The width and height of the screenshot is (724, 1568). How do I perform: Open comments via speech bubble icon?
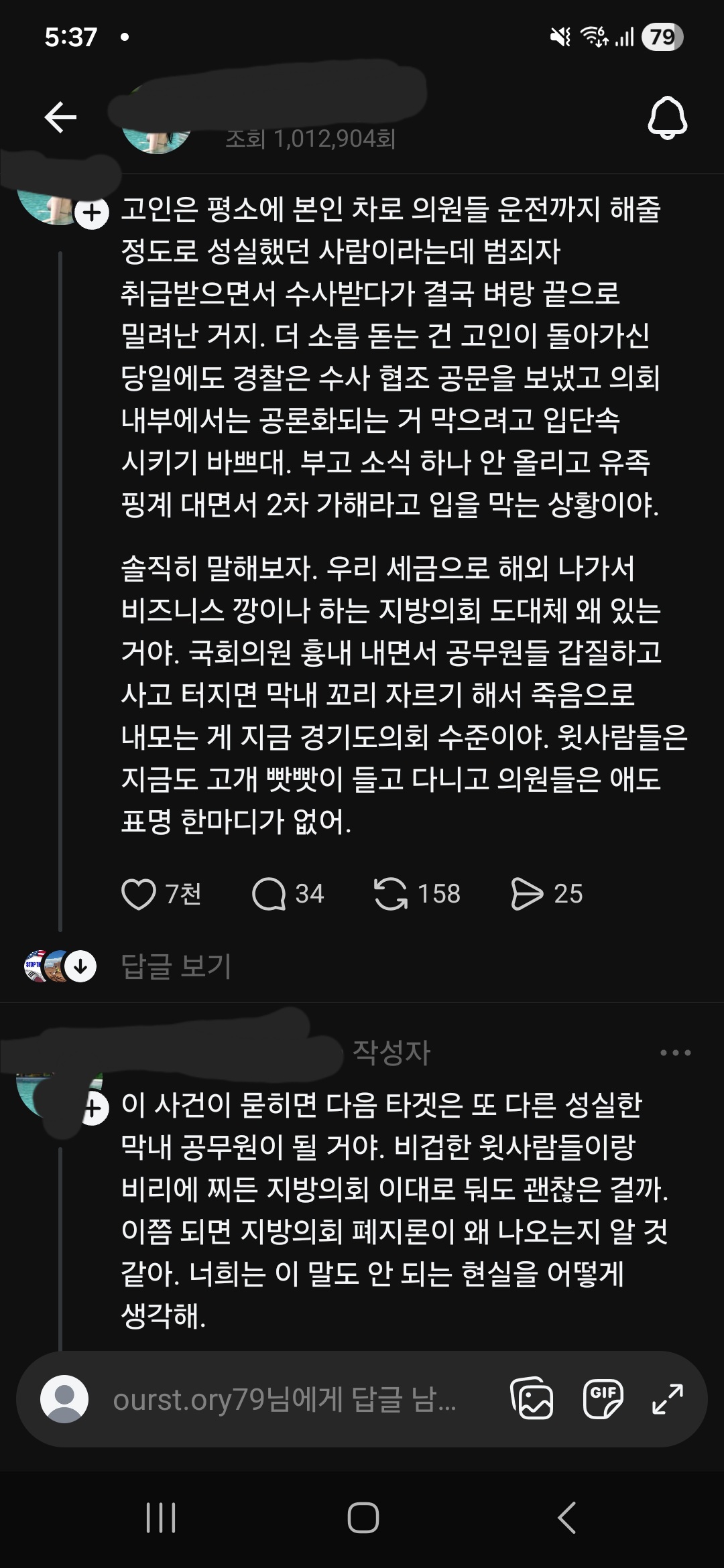[269, 894]
